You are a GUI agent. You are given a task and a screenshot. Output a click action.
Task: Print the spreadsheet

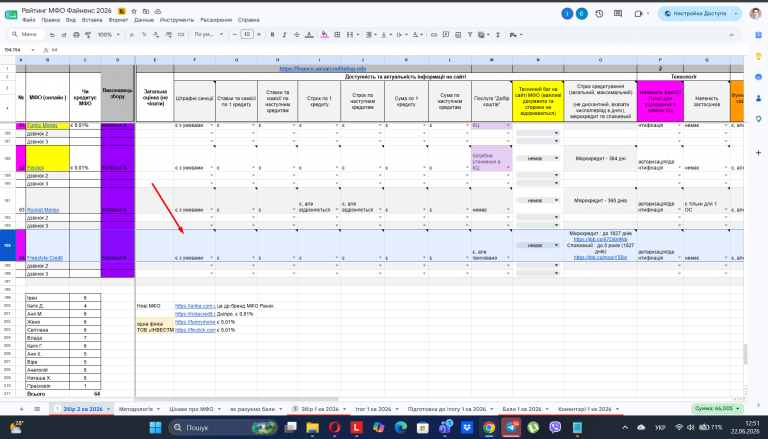coord(76,35)
